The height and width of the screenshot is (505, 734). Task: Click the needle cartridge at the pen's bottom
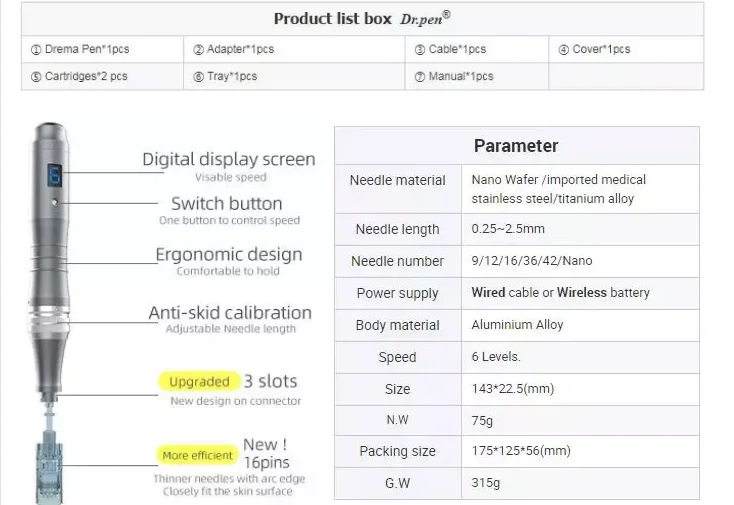coord(49,468)
